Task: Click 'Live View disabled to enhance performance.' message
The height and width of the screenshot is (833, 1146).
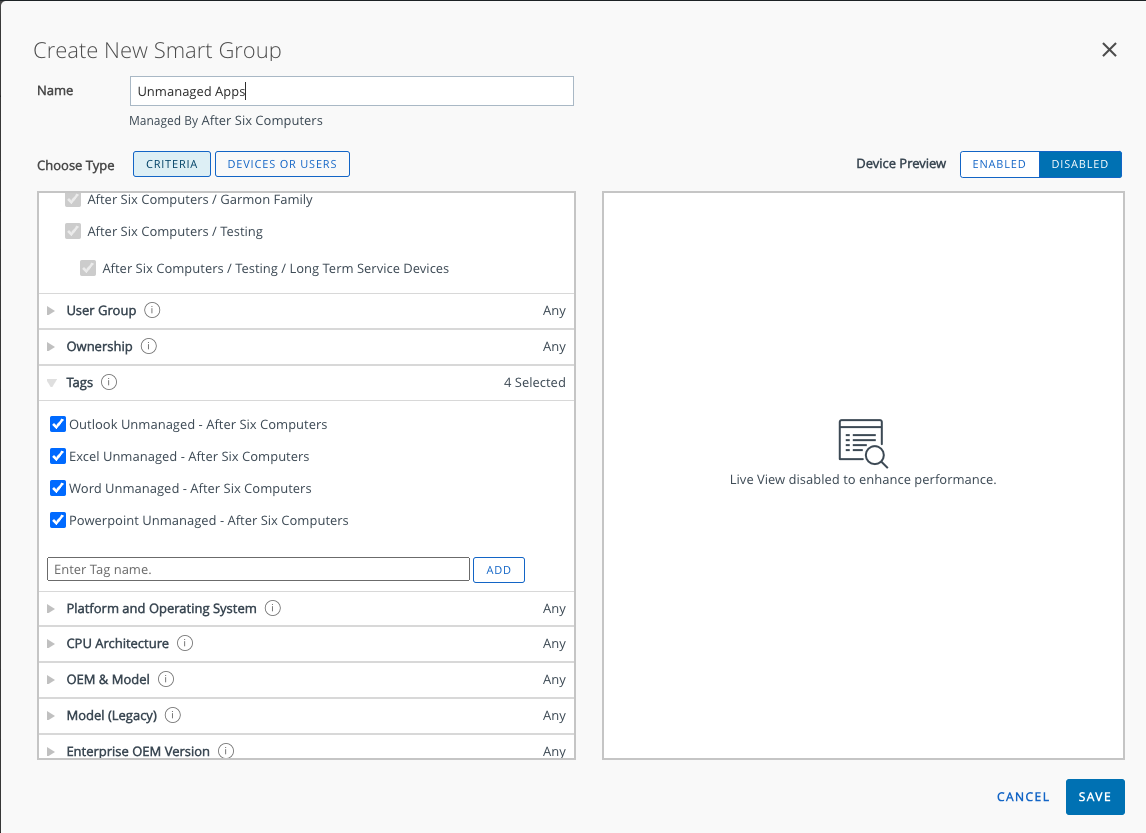Action: 862,479
